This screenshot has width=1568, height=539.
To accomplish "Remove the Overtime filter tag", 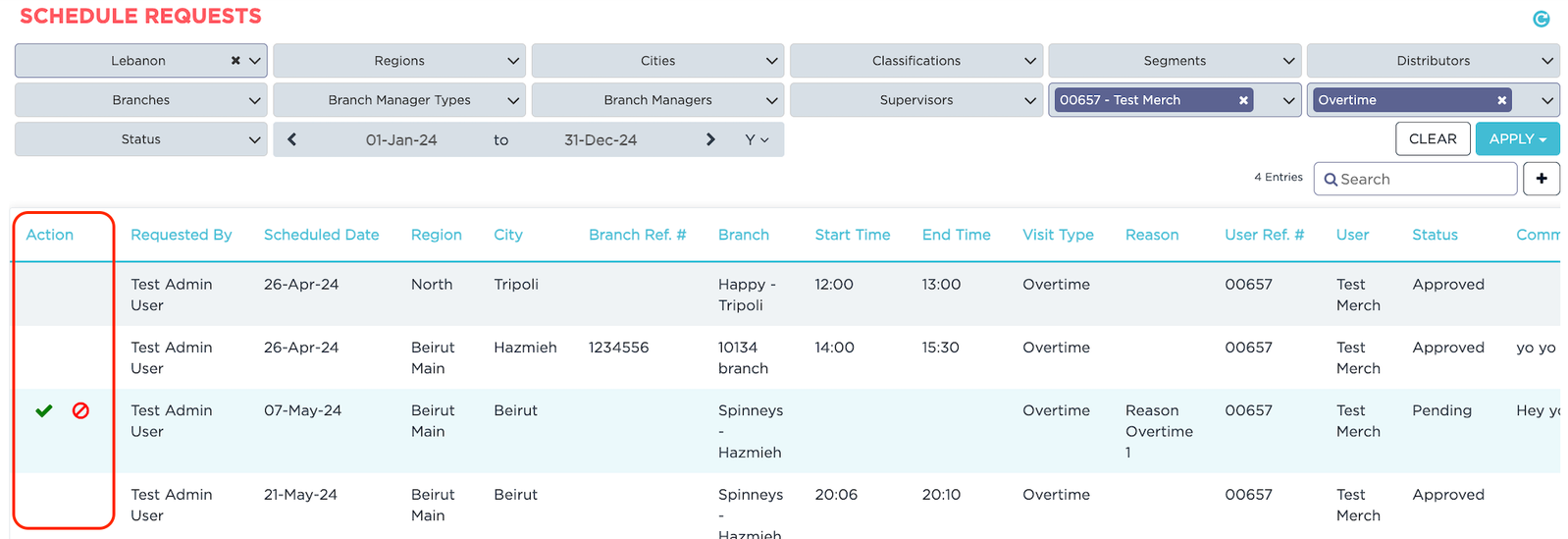I will pyautogui.click(x=1501, y=100).
